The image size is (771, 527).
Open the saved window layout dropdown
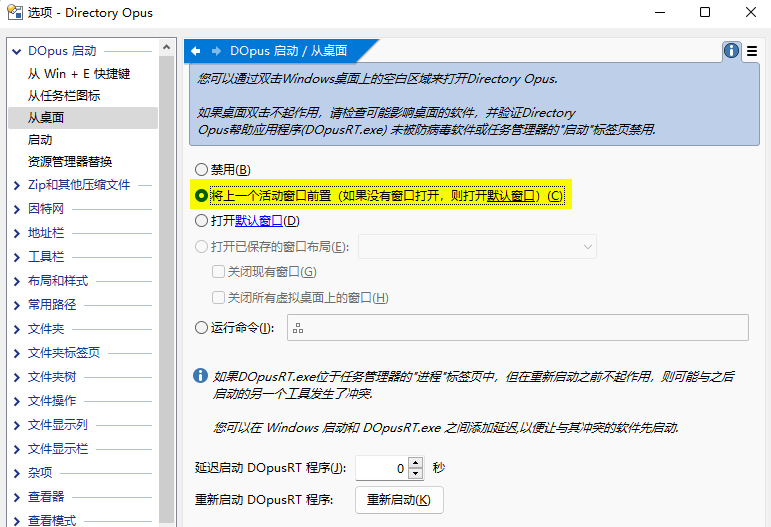point(477,247)
